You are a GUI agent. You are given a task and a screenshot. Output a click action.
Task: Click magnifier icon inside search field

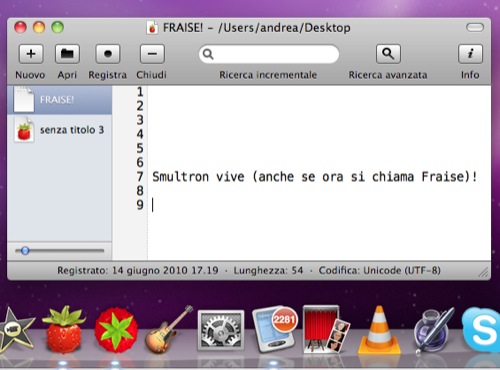(208, 54)
